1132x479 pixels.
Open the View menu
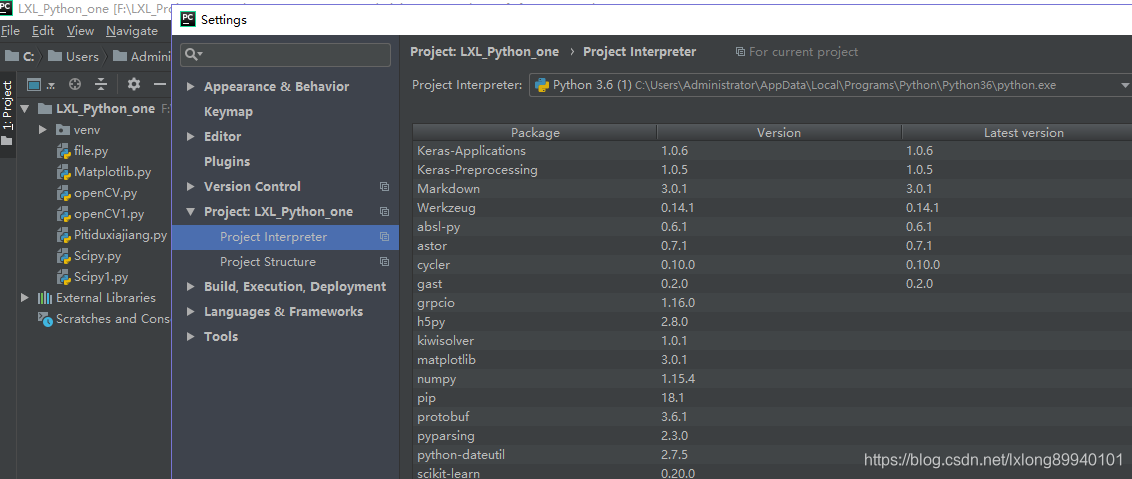coord(80,31)
